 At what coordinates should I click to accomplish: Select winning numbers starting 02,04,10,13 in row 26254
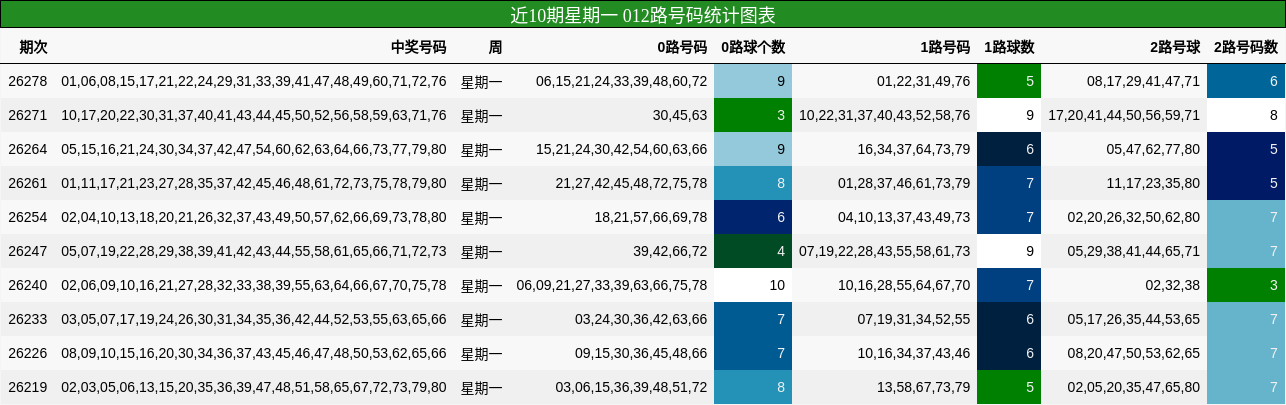pos(254,217)
